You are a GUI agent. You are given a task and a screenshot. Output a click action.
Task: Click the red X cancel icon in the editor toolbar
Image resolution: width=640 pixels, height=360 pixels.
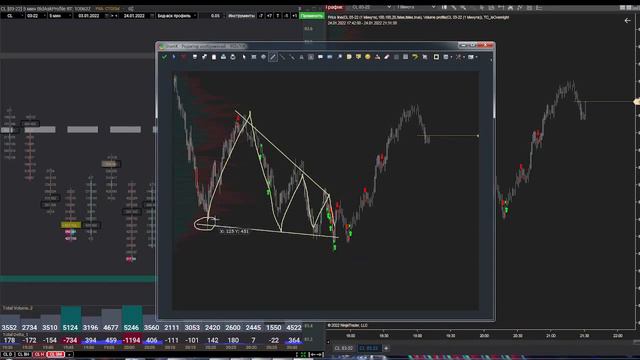(x=184, y=57)
